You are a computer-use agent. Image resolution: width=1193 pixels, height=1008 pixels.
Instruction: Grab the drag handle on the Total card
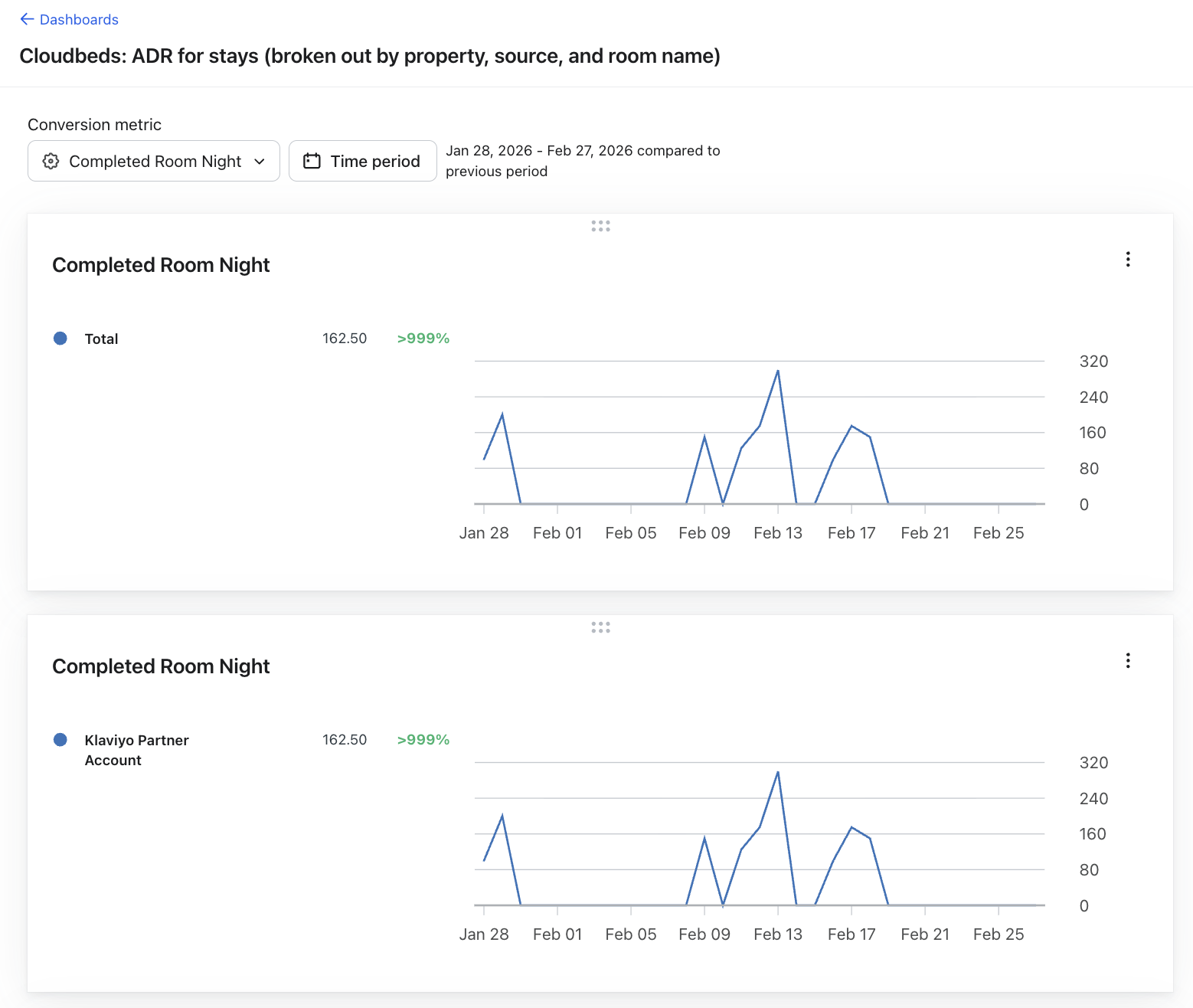(x=600, y=226)
